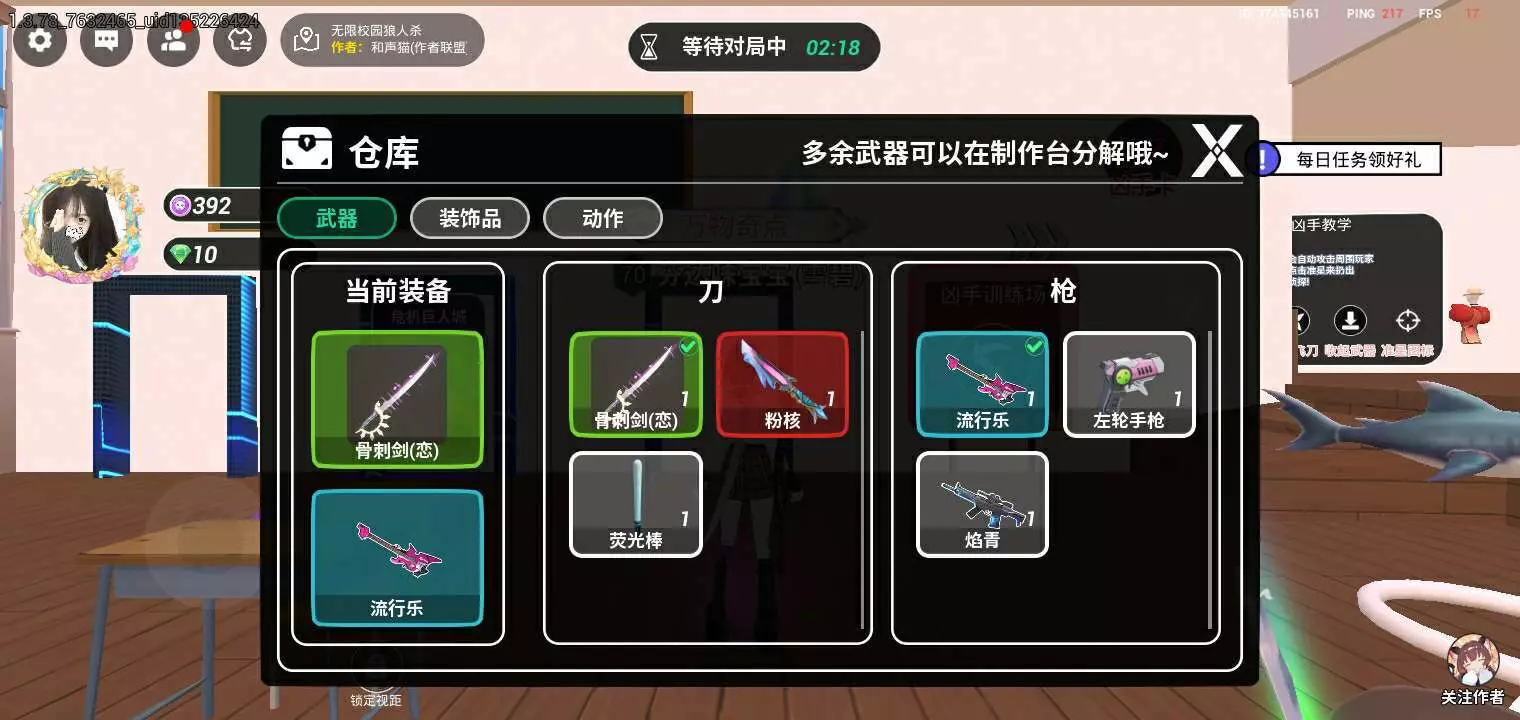
Task: Switch to the 动作 tab
Action: click(603, 218)
